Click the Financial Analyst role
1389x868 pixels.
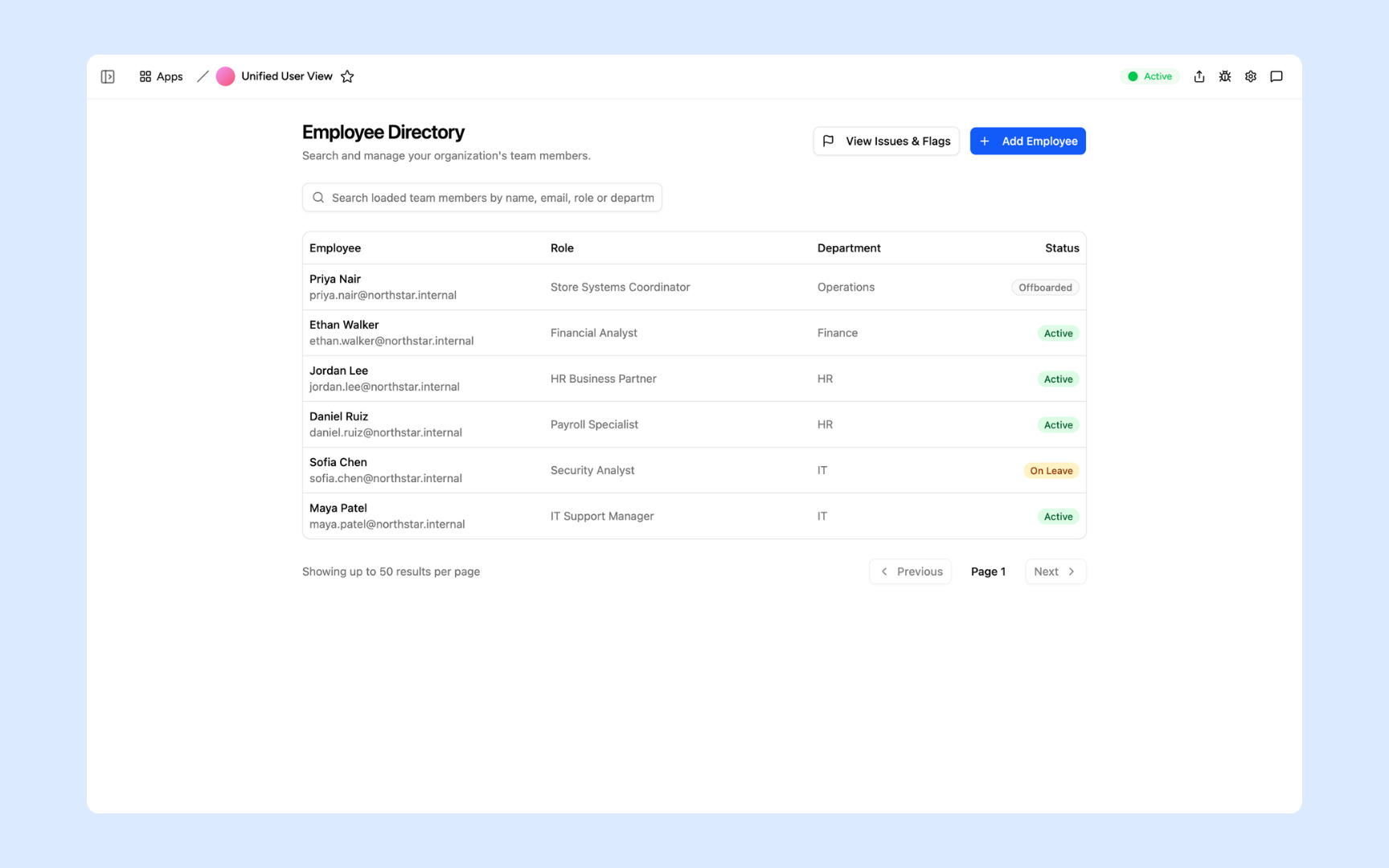(x=593, y=333)
